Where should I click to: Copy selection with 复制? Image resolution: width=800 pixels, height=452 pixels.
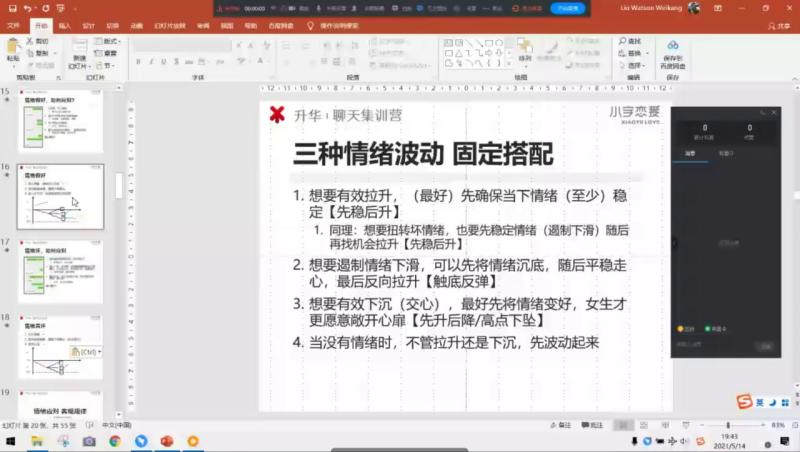pyautogui.click(x=38, y=53)
